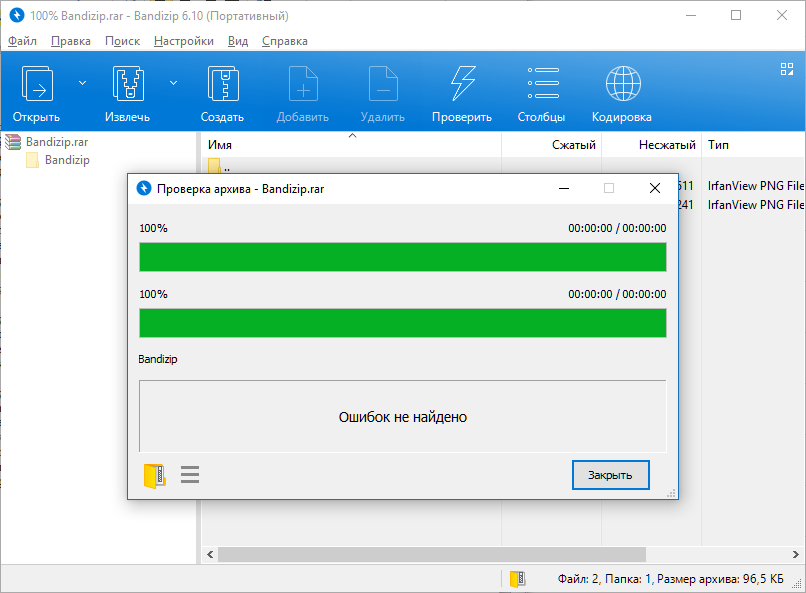This screenshot has width=806, height=593.
Task: Click the 'Ошибок не найдено' result message
Action: 403,417
